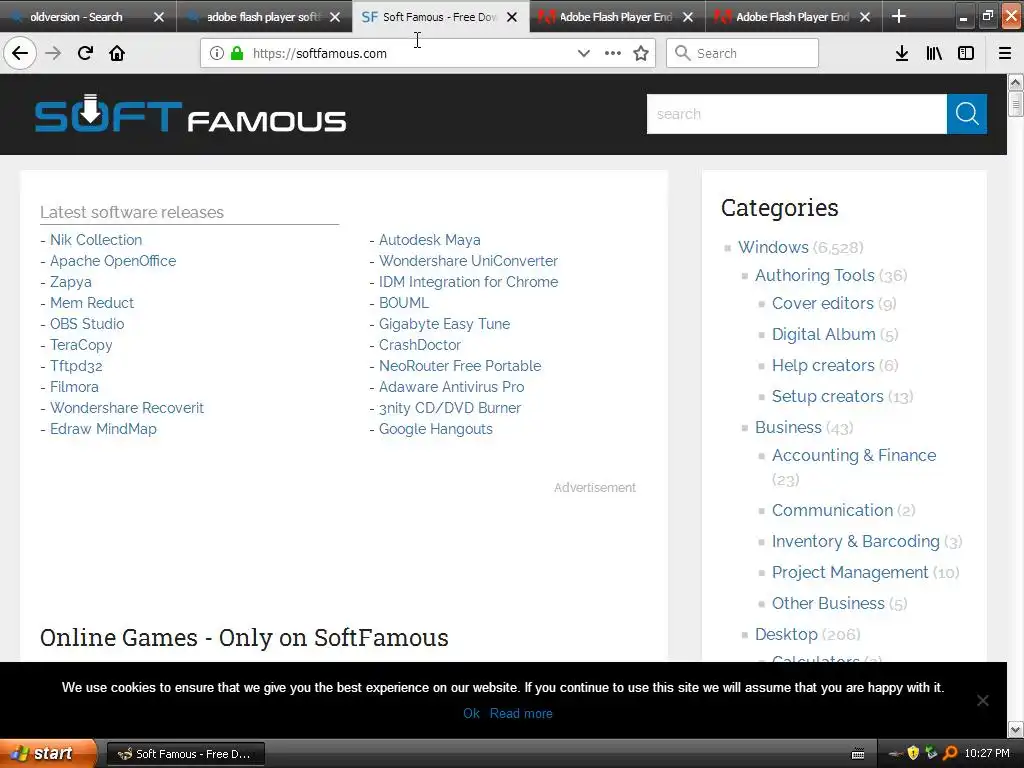Open the address bar history dropdown
The image size is (1024, 768).
click(584, 53)
